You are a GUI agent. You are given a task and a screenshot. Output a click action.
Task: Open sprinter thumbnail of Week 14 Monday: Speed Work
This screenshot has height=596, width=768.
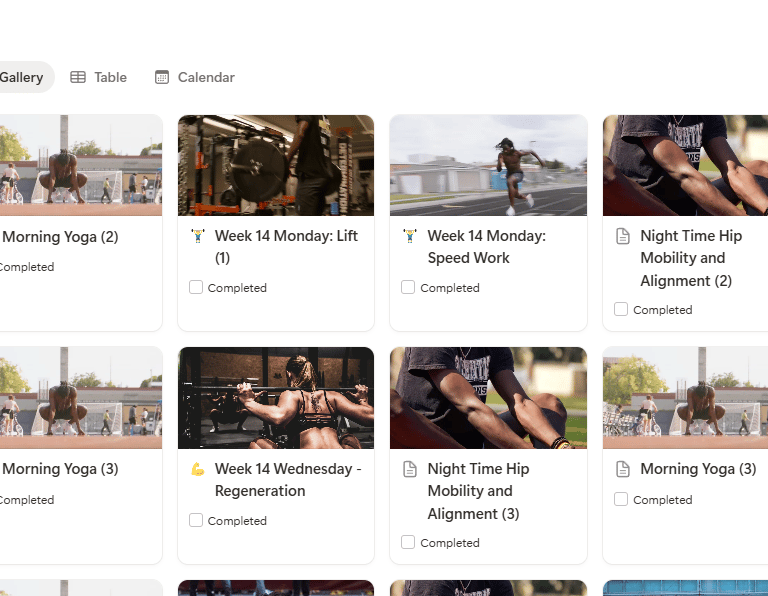[x=488, y=166]
